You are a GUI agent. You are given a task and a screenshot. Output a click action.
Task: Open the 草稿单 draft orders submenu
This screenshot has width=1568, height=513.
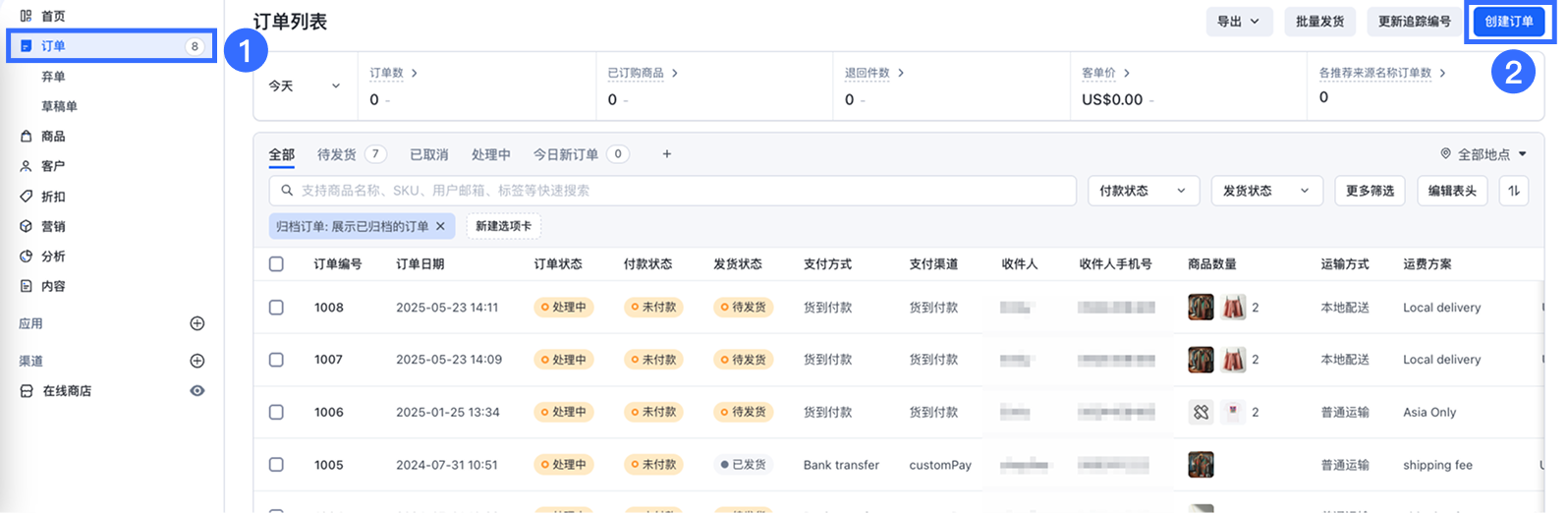pyautogui.click(x=59, y=106)
